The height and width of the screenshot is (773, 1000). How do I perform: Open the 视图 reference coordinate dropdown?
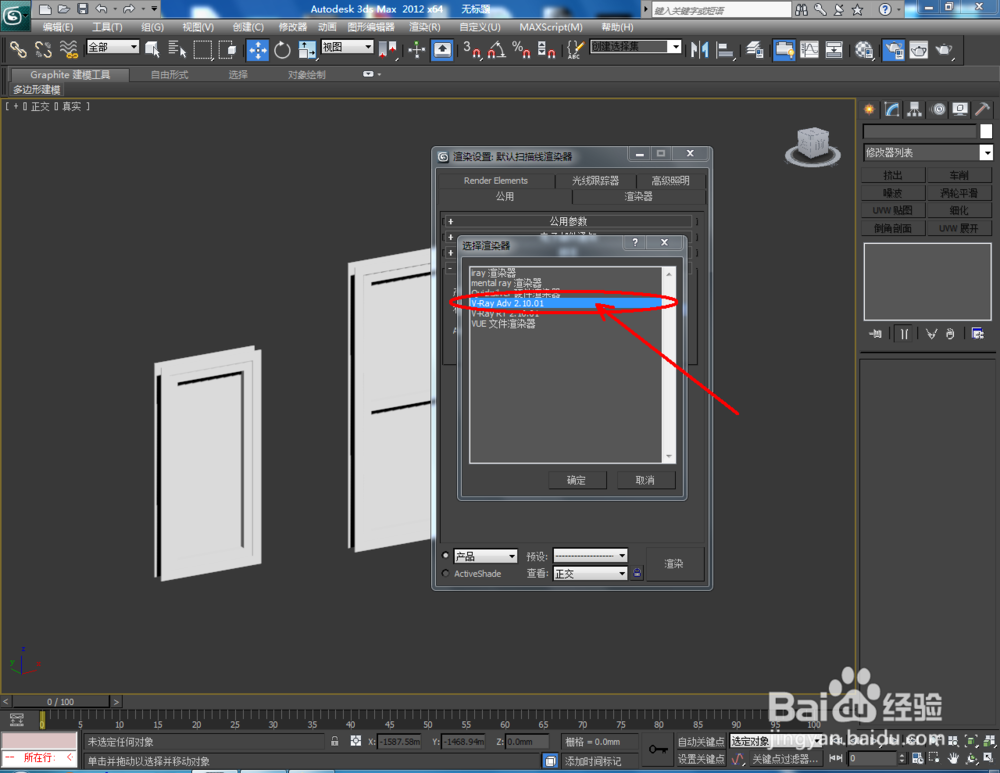347,47
